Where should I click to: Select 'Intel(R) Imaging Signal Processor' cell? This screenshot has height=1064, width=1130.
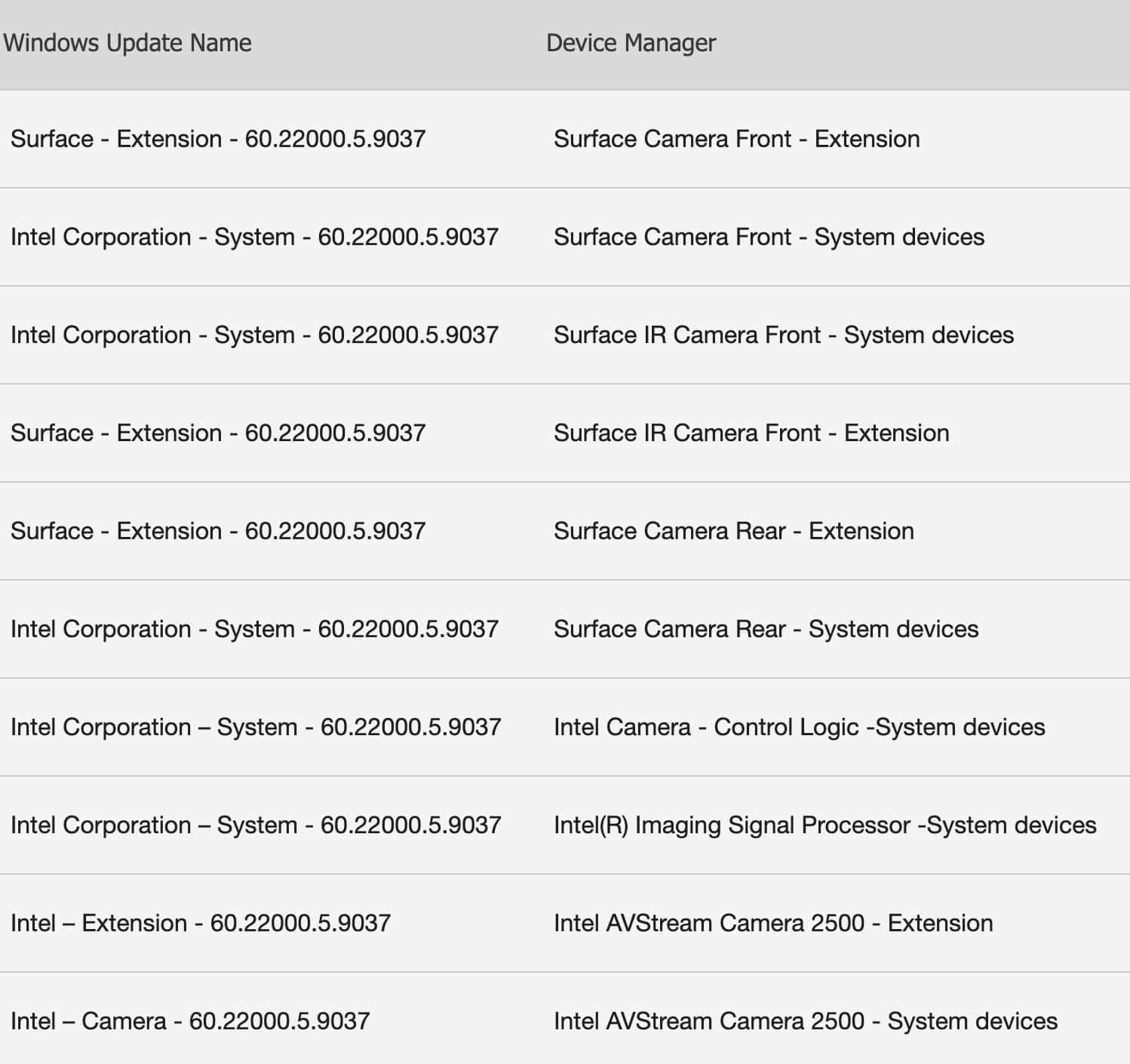pyautogui.click(x=825, y=825)
